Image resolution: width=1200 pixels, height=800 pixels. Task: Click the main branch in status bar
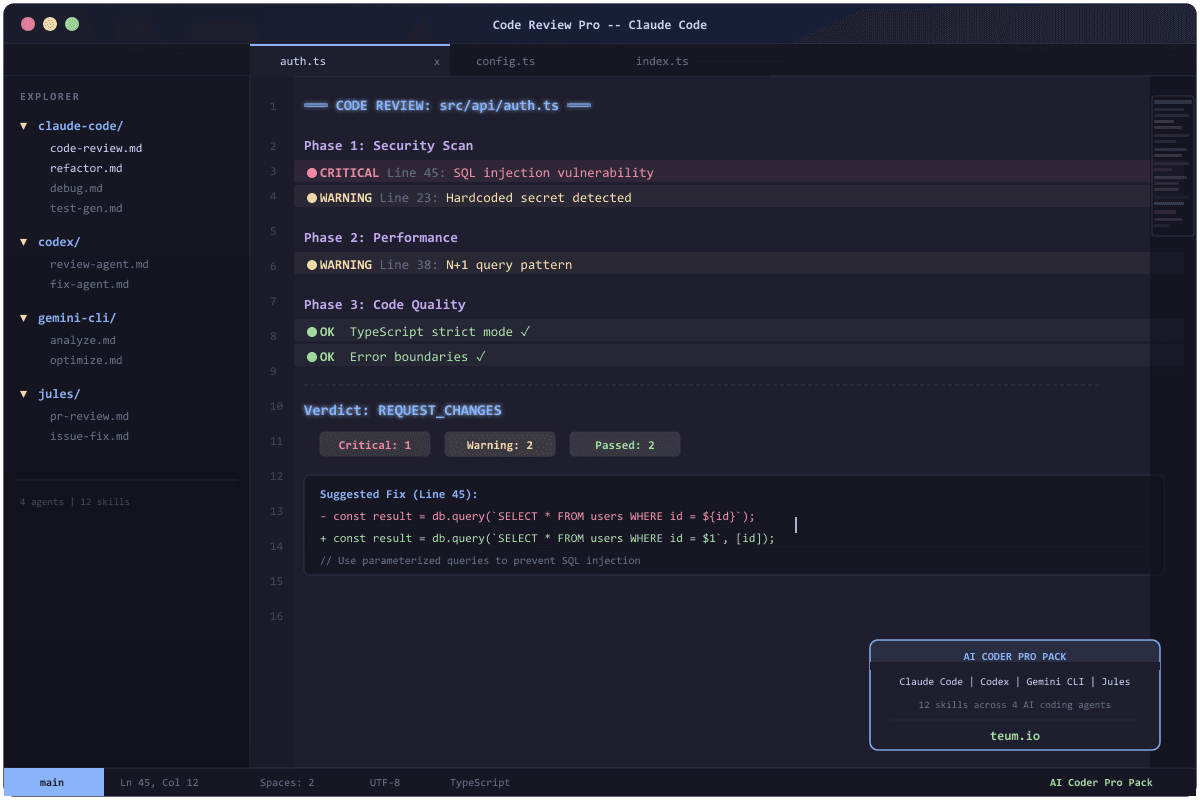52,782
